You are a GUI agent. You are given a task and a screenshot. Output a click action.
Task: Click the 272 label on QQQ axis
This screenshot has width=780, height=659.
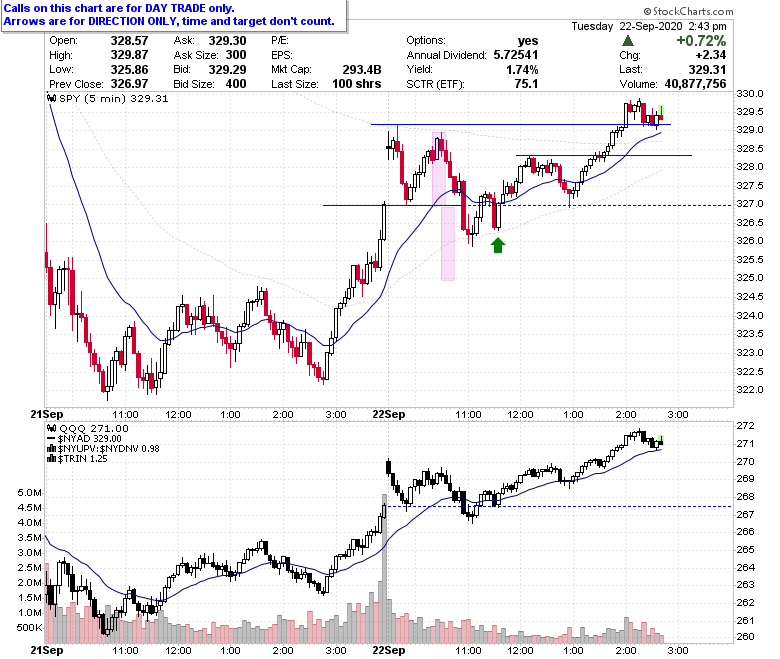[x=745, y=426]
